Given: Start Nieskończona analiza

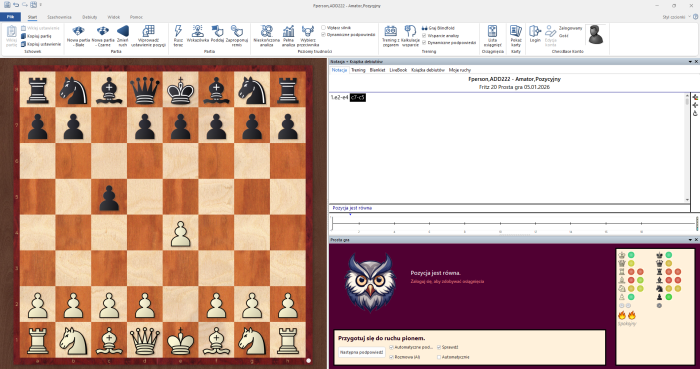Looking at the screenshot, I should pyautogui.click(x=267, y=36).
